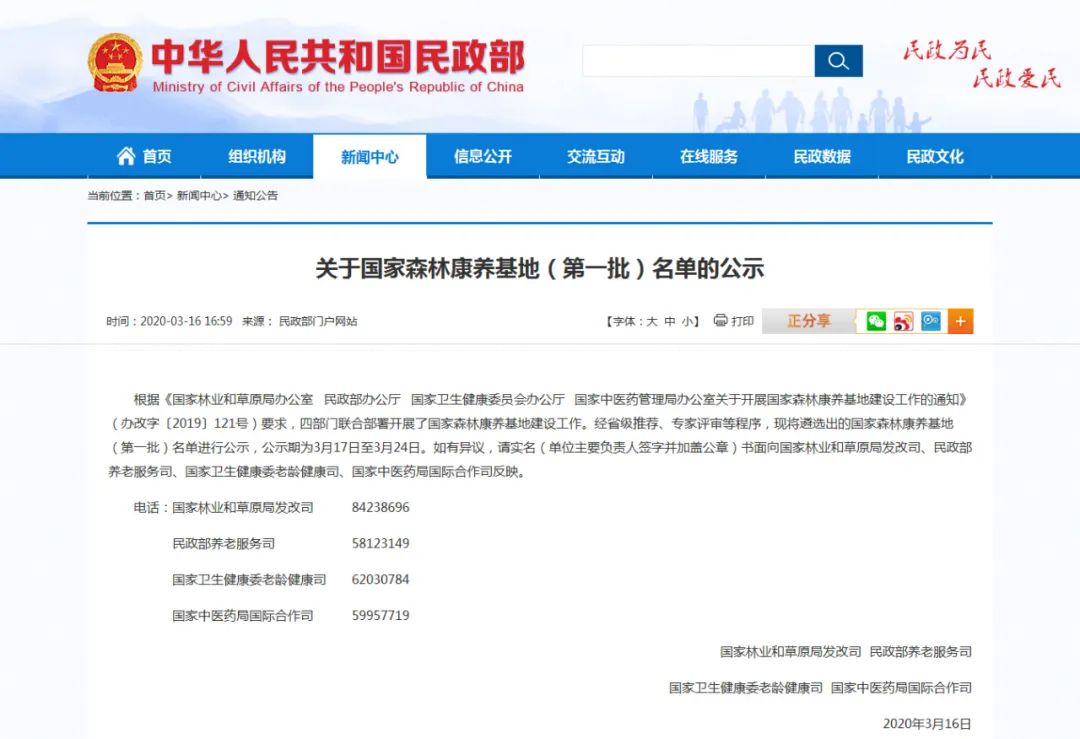Click phone number 84238696
The width and height of the screenshot is (1080, 739).
point(380,508)
